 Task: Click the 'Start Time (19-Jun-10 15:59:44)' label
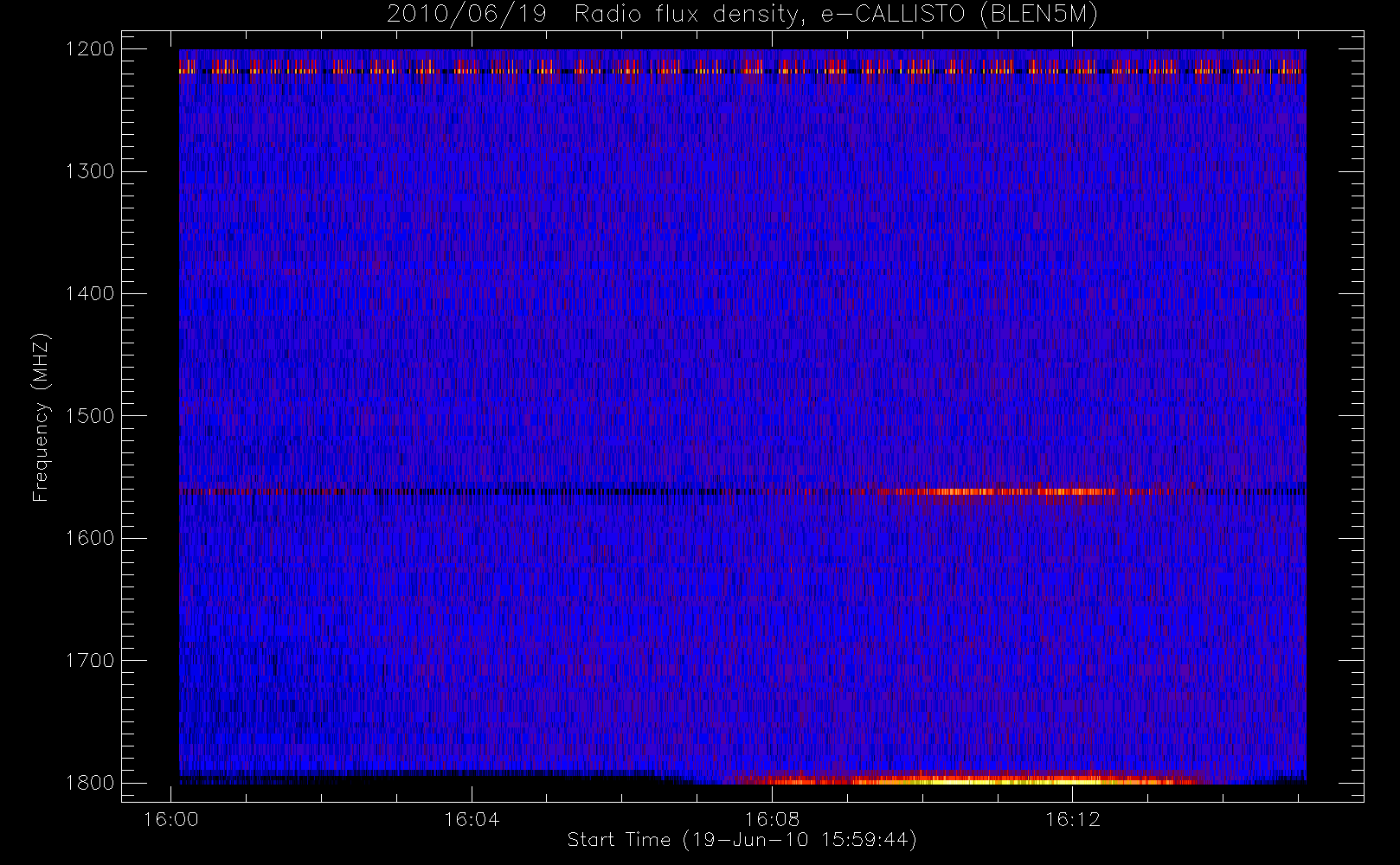coord(742,840)
